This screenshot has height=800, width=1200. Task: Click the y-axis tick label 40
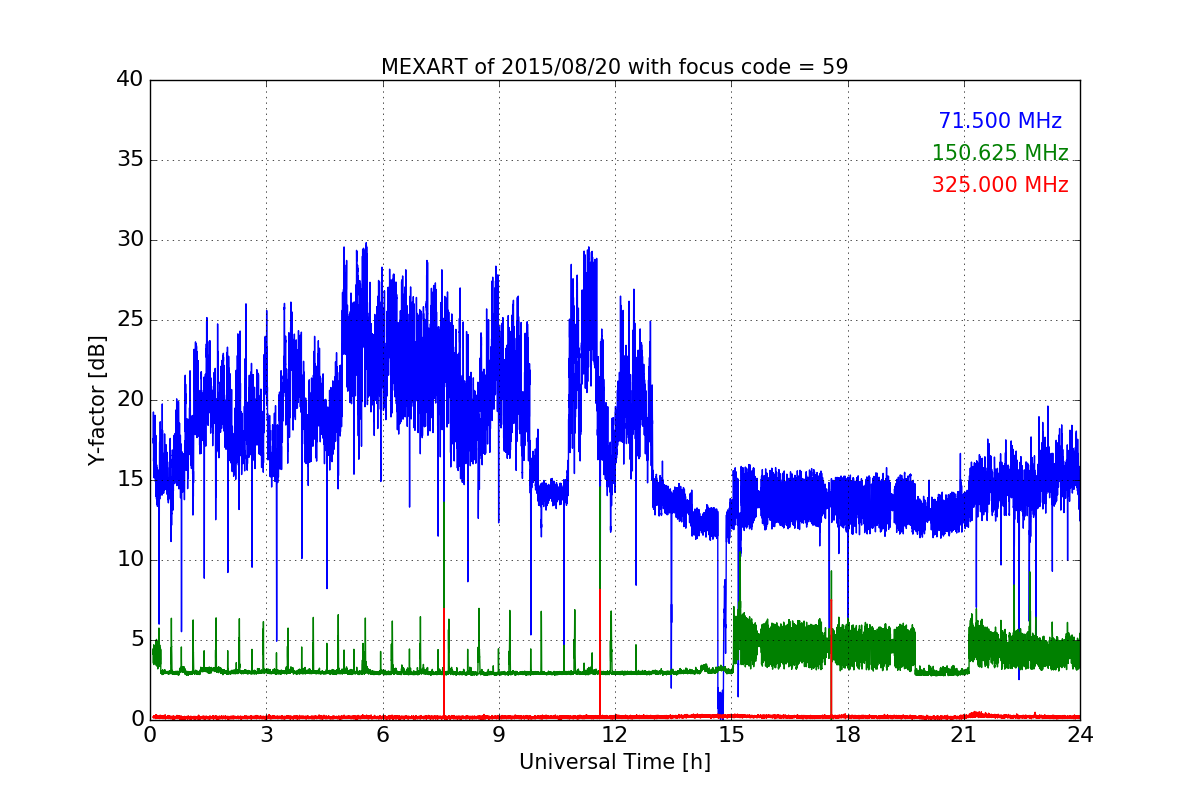click(x=130, y=80)
